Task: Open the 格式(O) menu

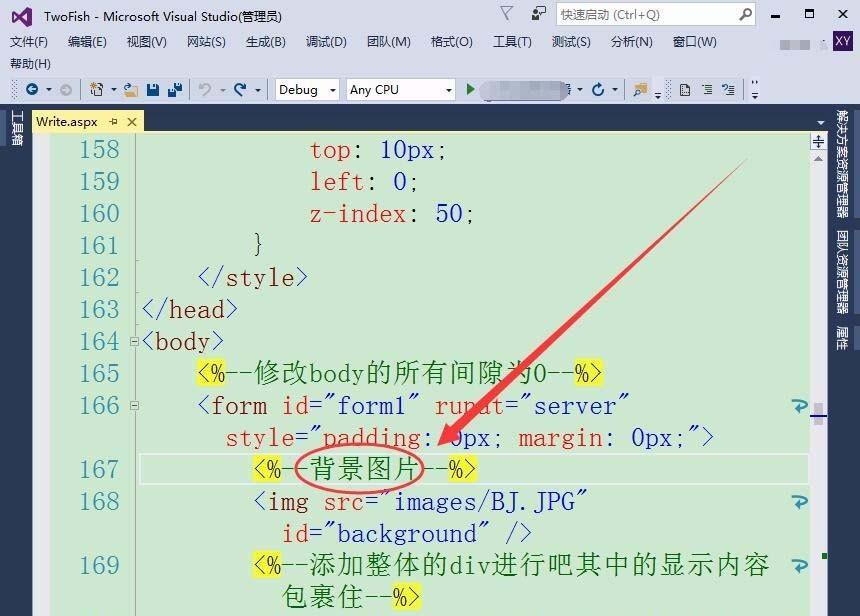Action: coord(453,42)
